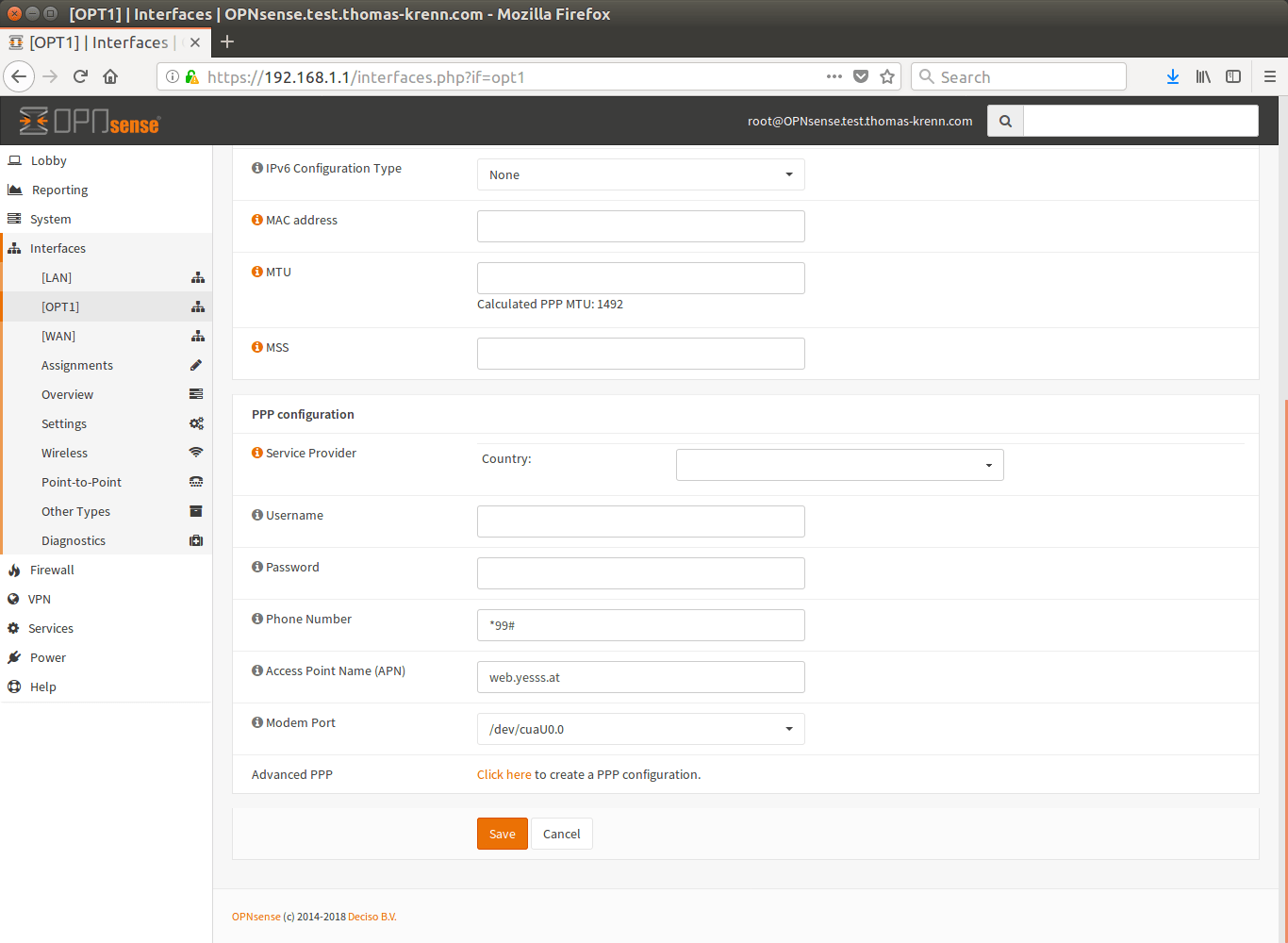Screen dimensions: 1288x943
Task: Open the Firefox downloads icon
Action: click(x=1172, y=77)
